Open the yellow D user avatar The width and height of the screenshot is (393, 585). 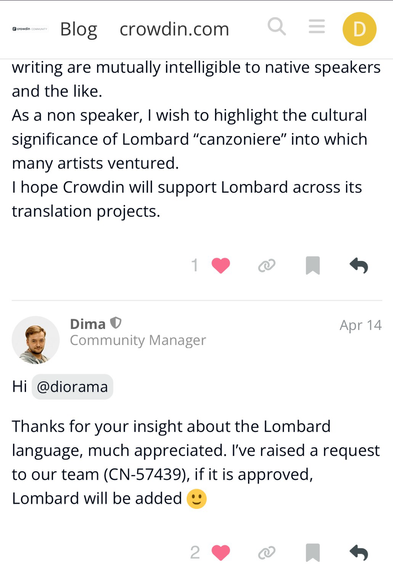[359, 29]
